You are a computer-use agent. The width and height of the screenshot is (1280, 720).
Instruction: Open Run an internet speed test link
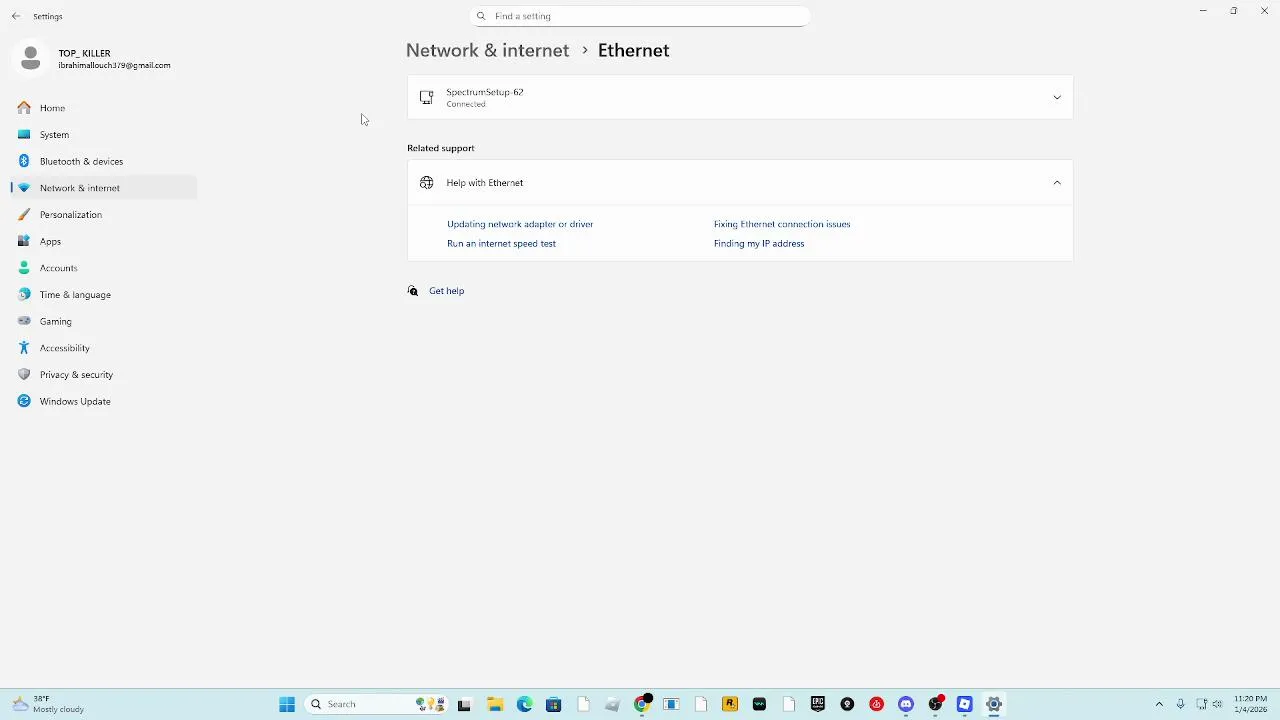click(501, 243)
